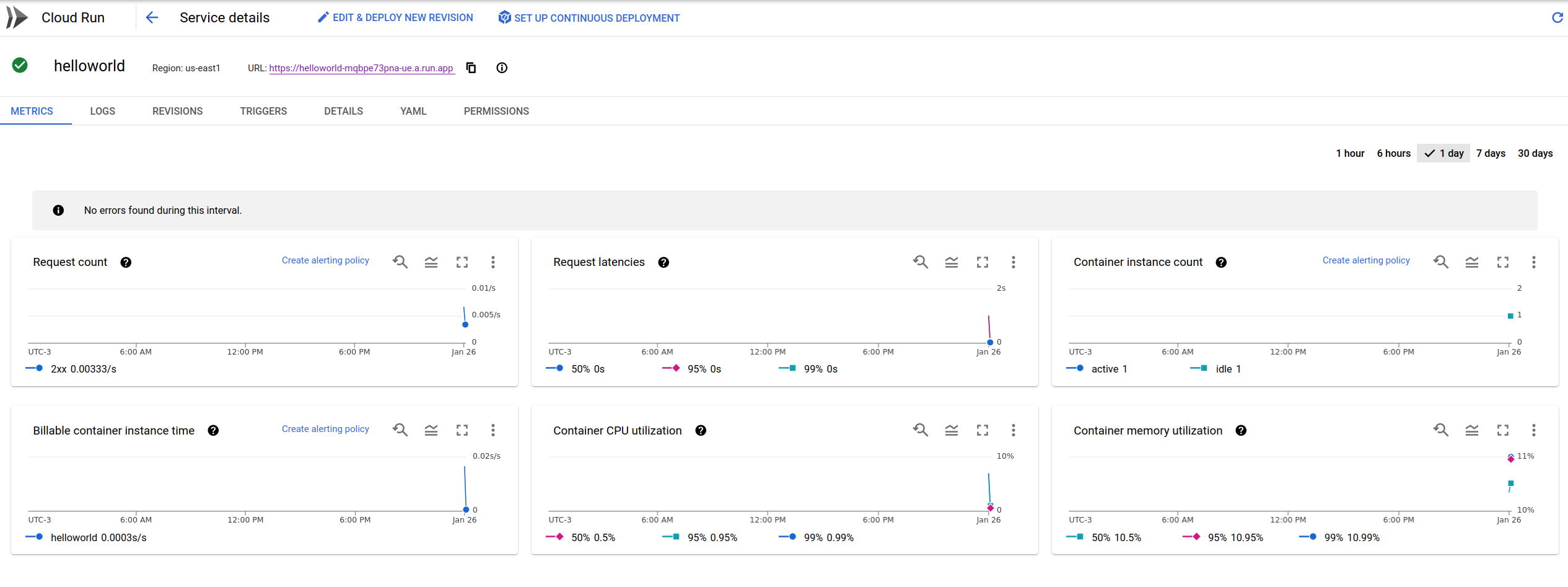
Task: Expand Request latencies chart to full screen
Action: [983, 262]
